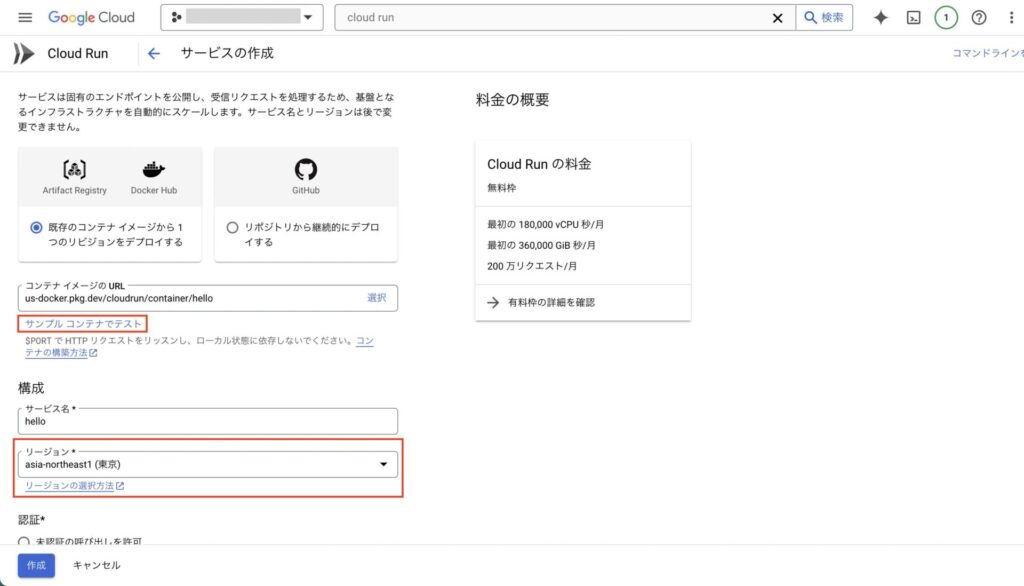Open the project selector dropdown
This screenshot has height=586, width=1024.
[242, 18]
